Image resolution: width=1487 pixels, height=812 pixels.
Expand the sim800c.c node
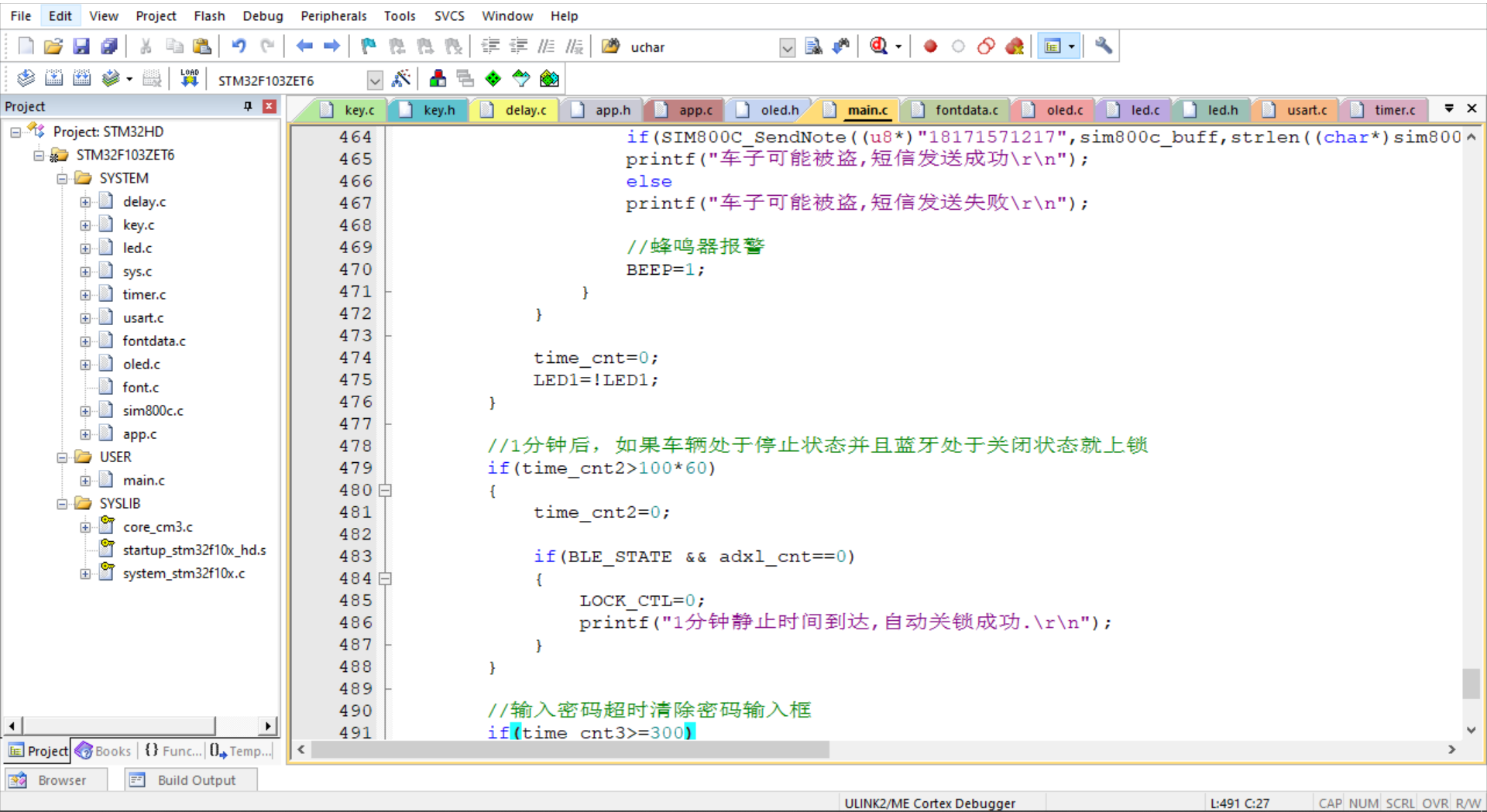(85, 411)
